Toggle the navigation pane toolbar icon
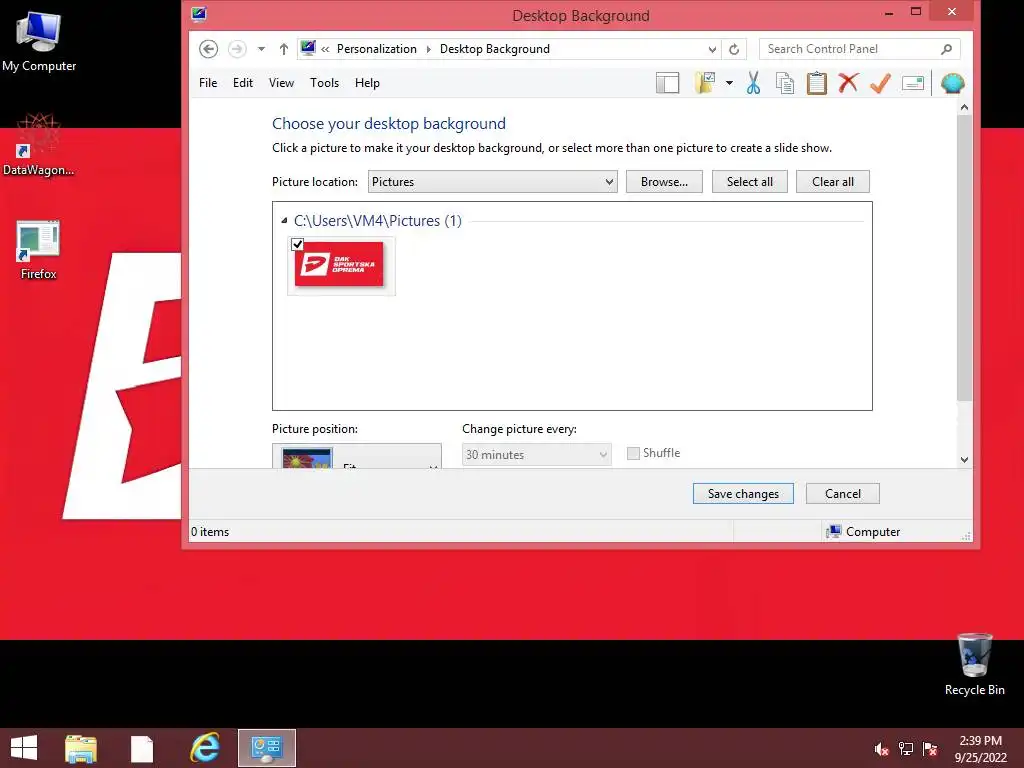 (x=667, y=83)
